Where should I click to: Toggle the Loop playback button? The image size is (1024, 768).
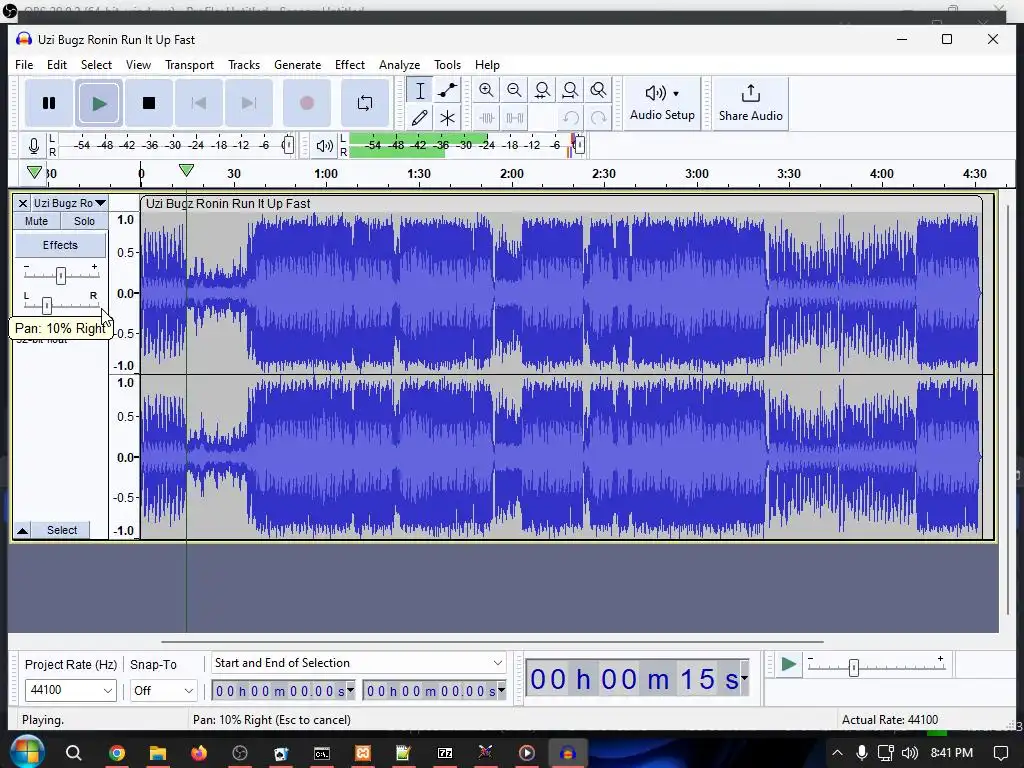pos(365,103)
